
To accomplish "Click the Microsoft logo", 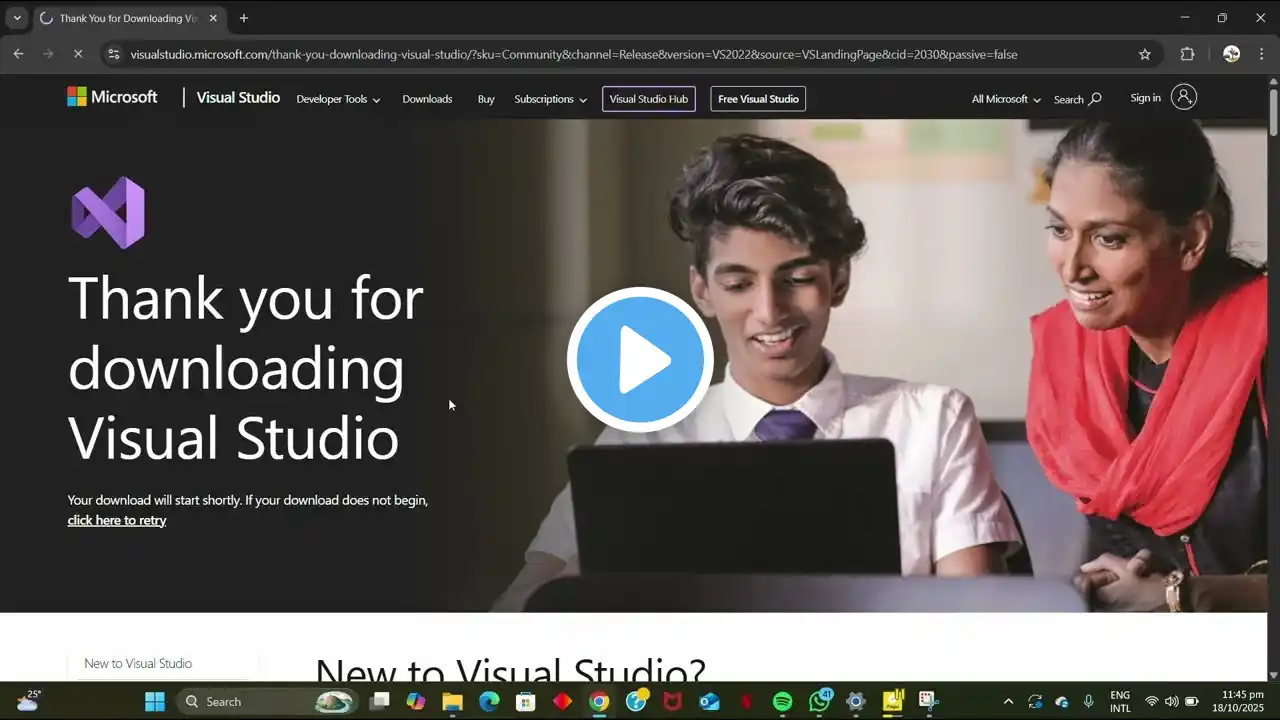I will point(112,97).
